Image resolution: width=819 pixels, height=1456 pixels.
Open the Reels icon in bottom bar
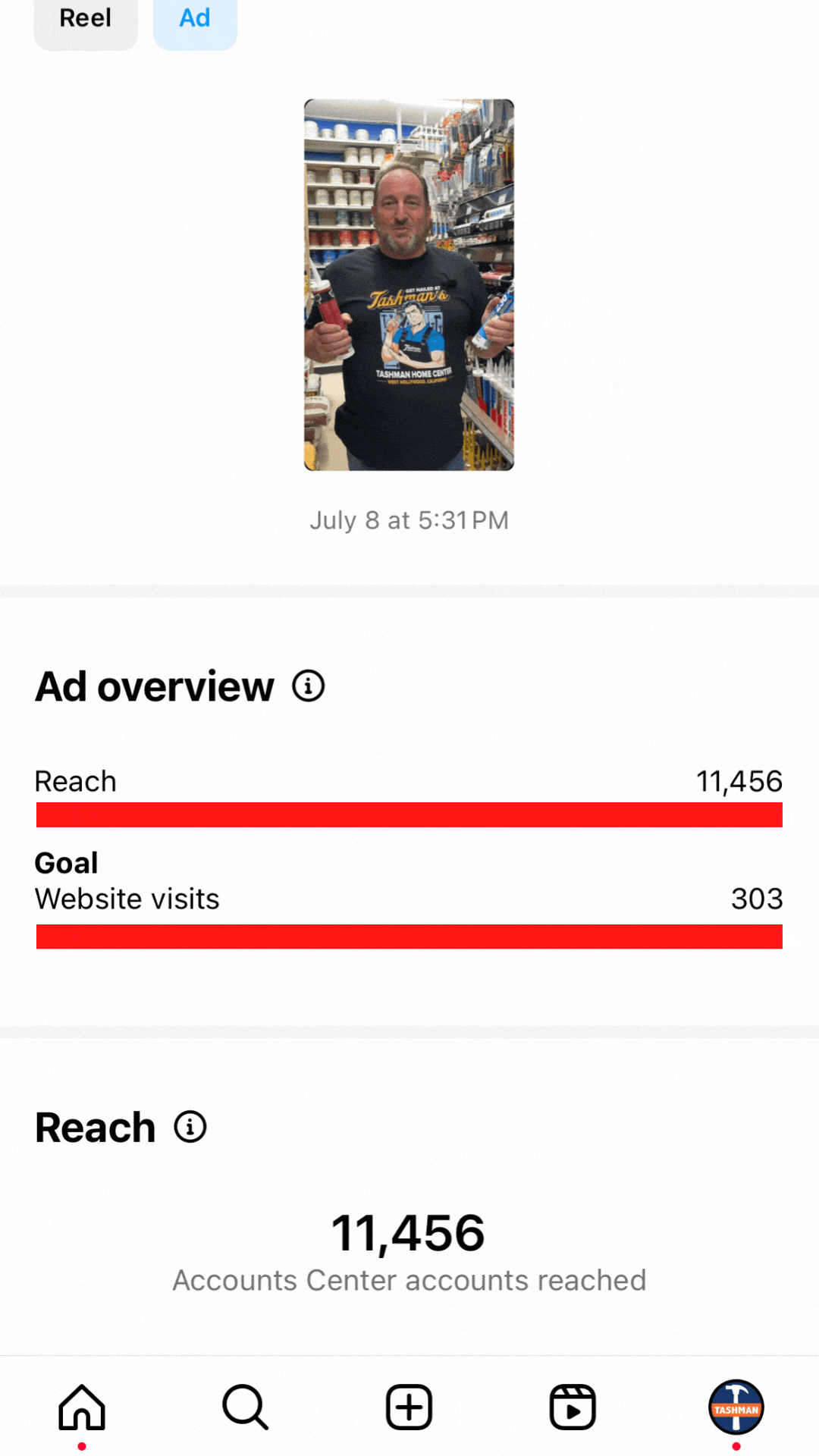tap(573, 1407)
